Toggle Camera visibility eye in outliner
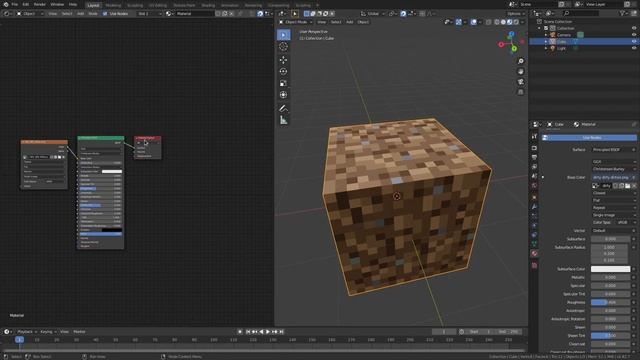 pos(634,35)
